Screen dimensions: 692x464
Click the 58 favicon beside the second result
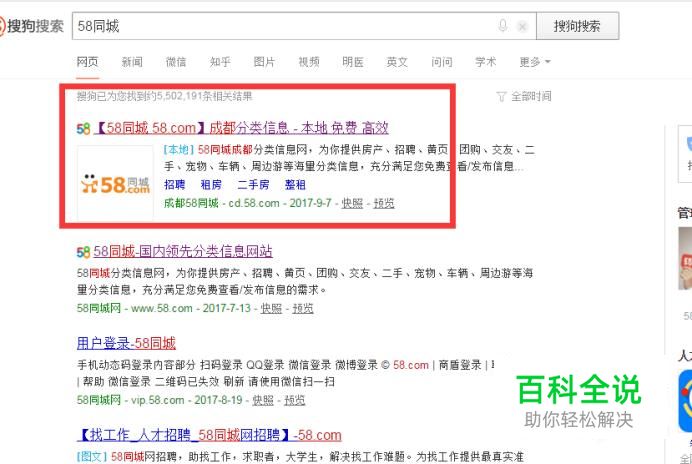(83, 252)
